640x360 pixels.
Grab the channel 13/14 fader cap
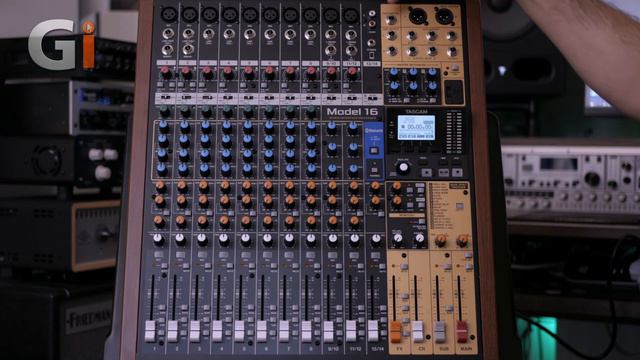[373, 331]
